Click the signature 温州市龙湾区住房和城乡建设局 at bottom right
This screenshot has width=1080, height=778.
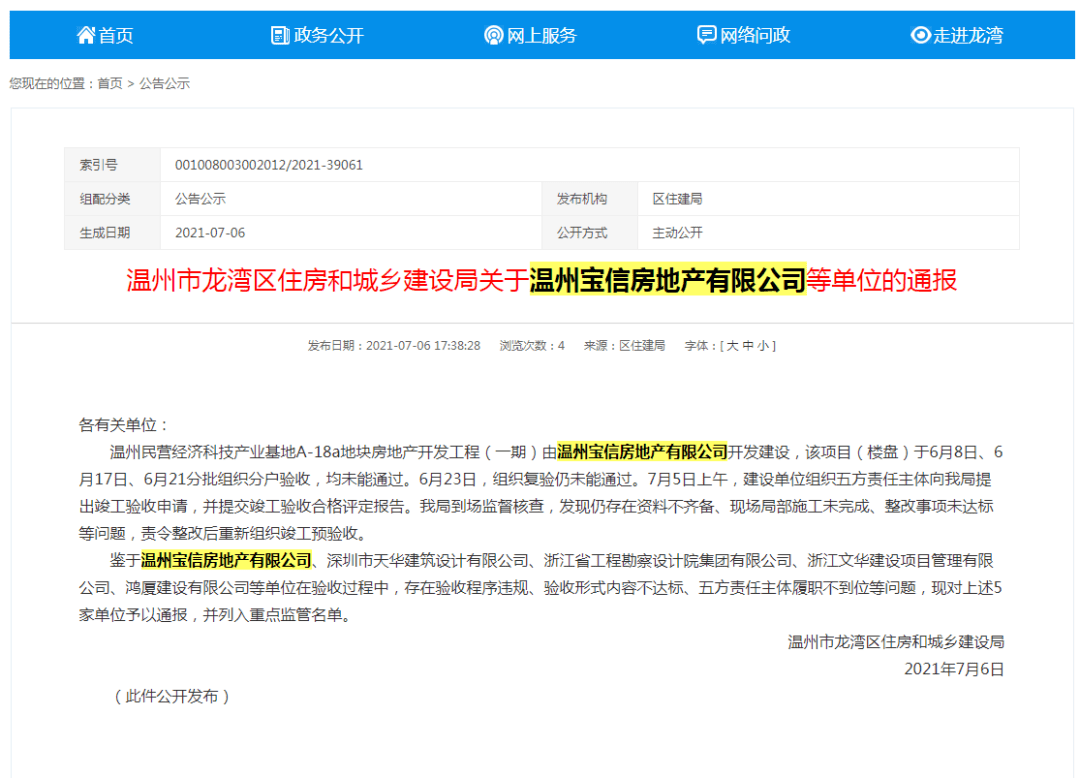point(895,642)
